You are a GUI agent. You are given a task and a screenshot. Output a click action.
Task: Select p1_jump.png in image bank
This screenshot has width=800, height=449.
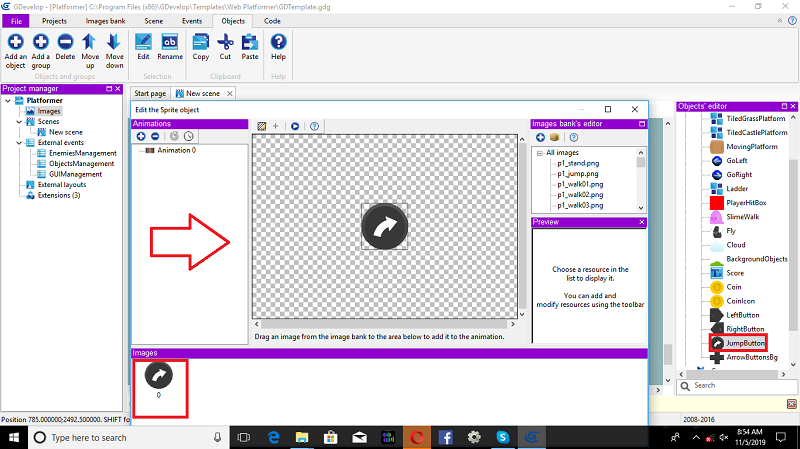pyautogui.click(x=578, y=174)
